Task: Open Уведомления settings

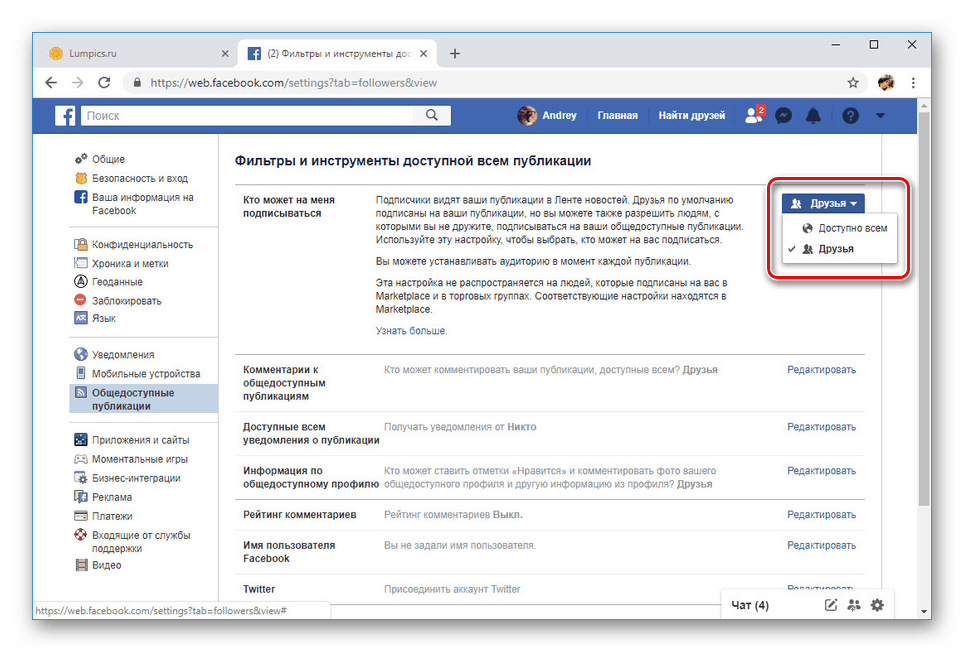Action: click(x=123, y=355)
